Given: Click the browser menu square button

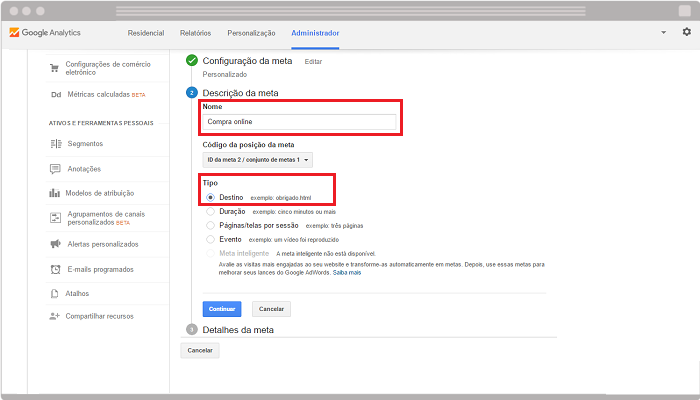Looking at the screenshot, I should (685, 11).
